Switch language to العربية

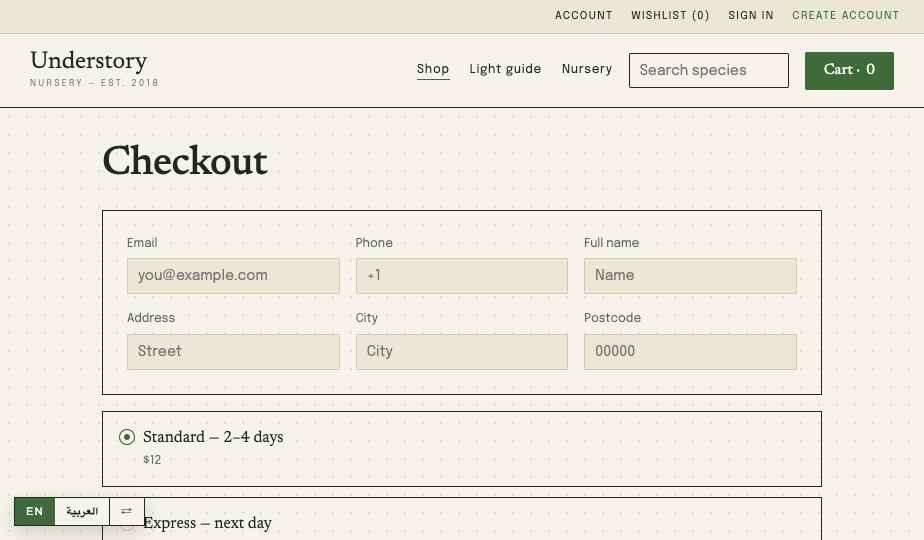point(82,511)
